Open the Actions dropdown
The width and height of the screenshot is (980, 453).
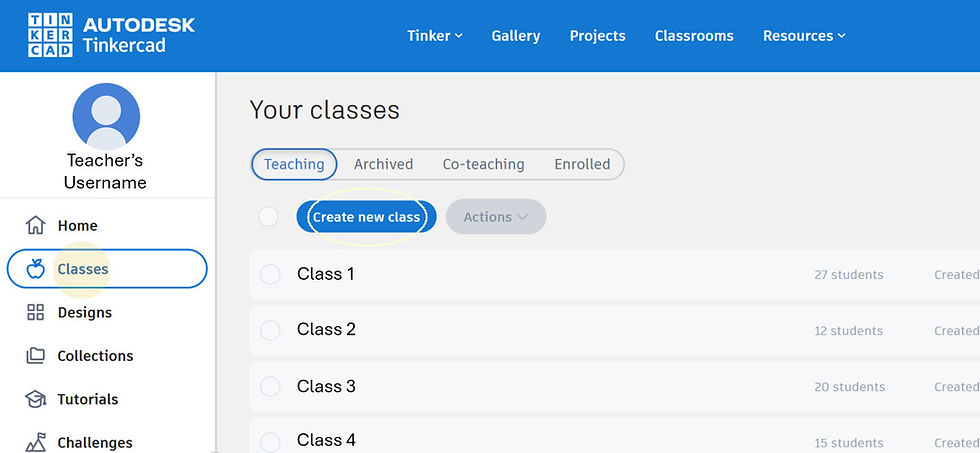point(496,217)
